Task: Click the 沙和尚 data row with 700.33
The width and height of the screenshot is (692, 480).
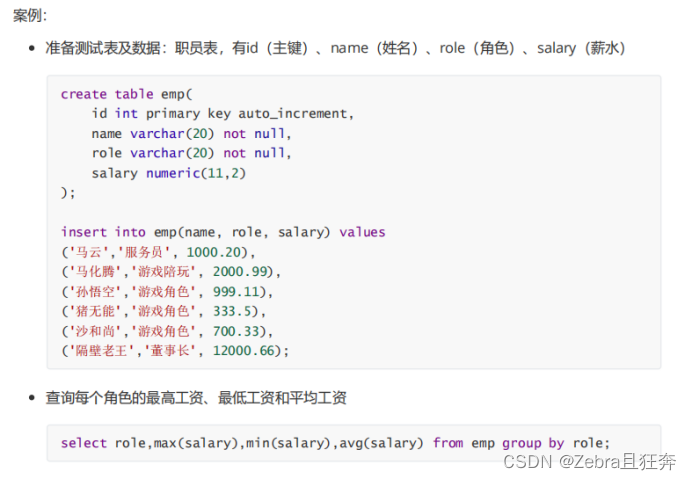Action: click(x=167, y=331)
